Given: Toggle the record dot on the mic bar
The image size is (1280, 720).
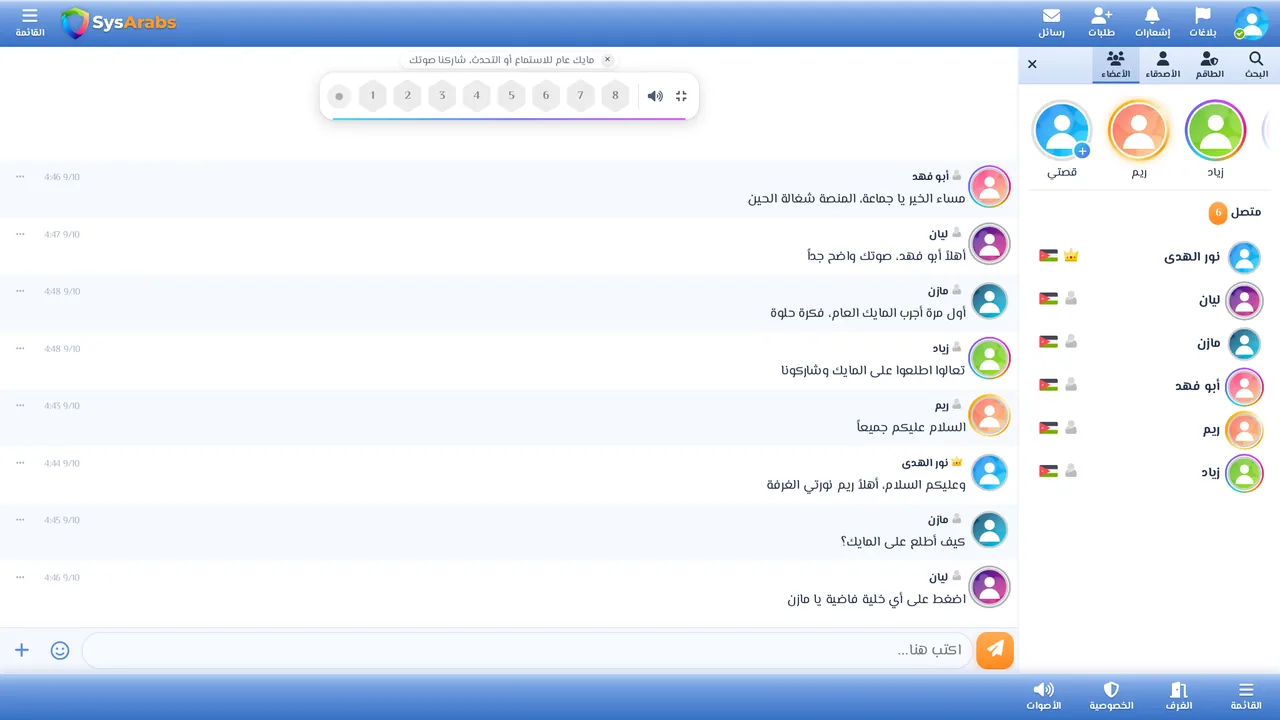Looking at the screenshot, I should pyautogui.click(x=339, y=96).
